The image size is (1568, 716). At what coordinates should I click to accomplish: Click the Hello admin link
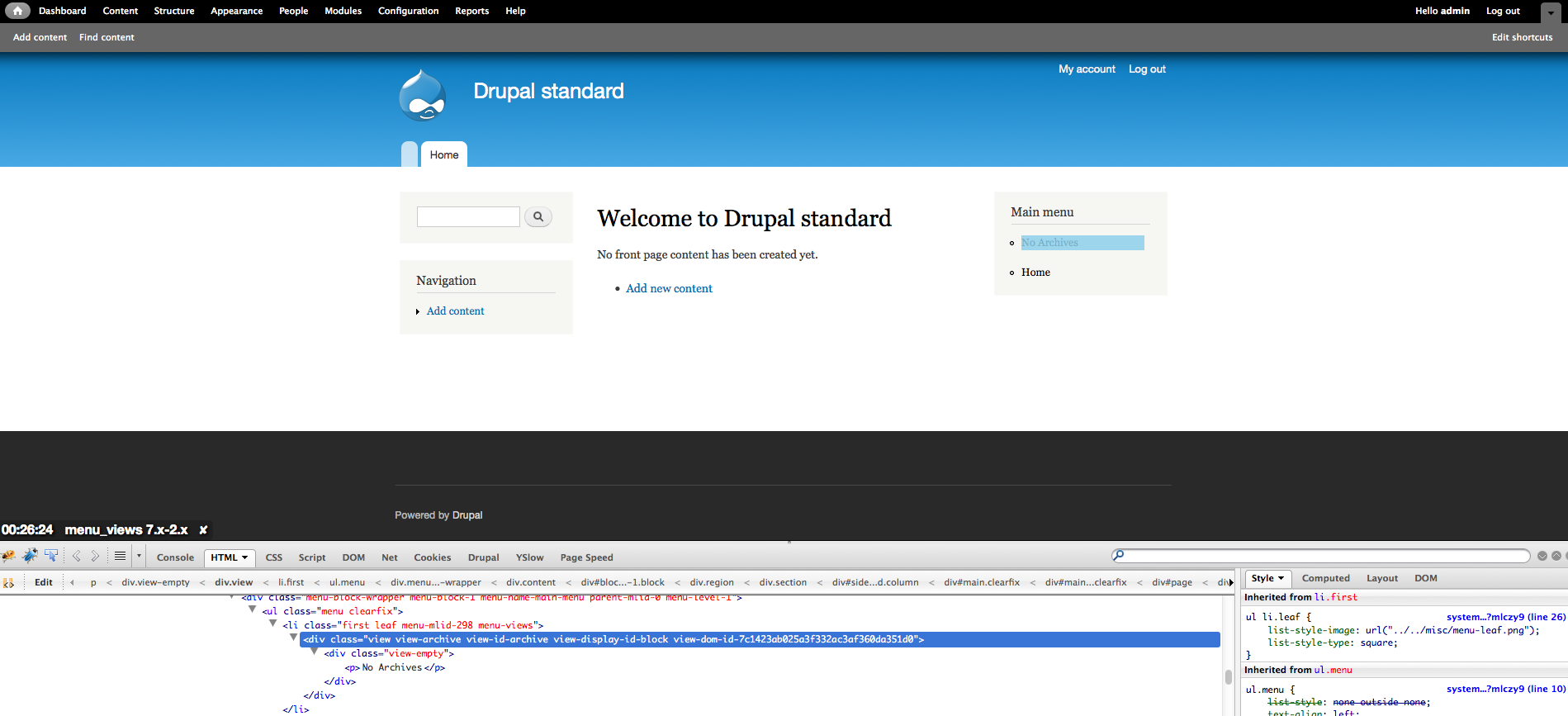[x=1442, y=11]
